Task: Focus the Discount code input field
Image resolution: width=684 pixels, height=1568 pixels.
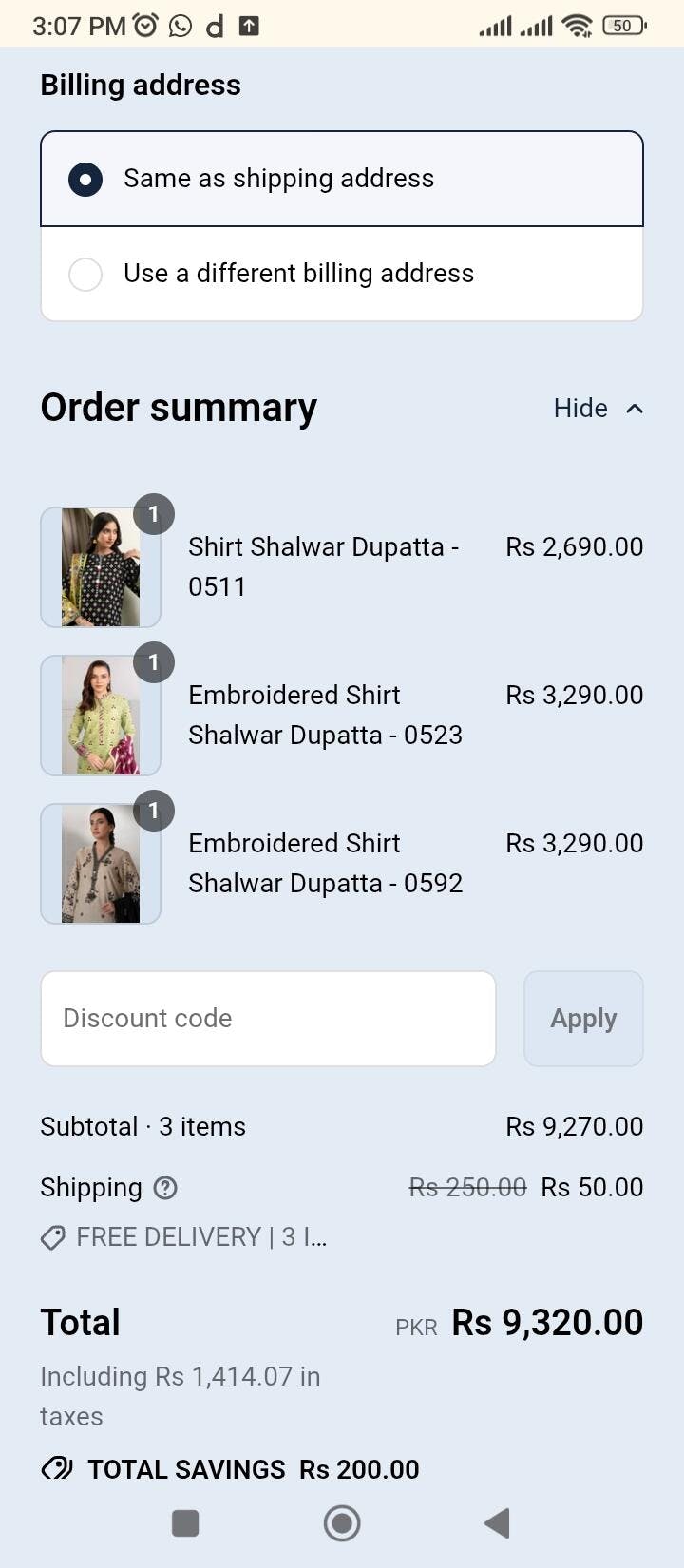Action: 268,1019
